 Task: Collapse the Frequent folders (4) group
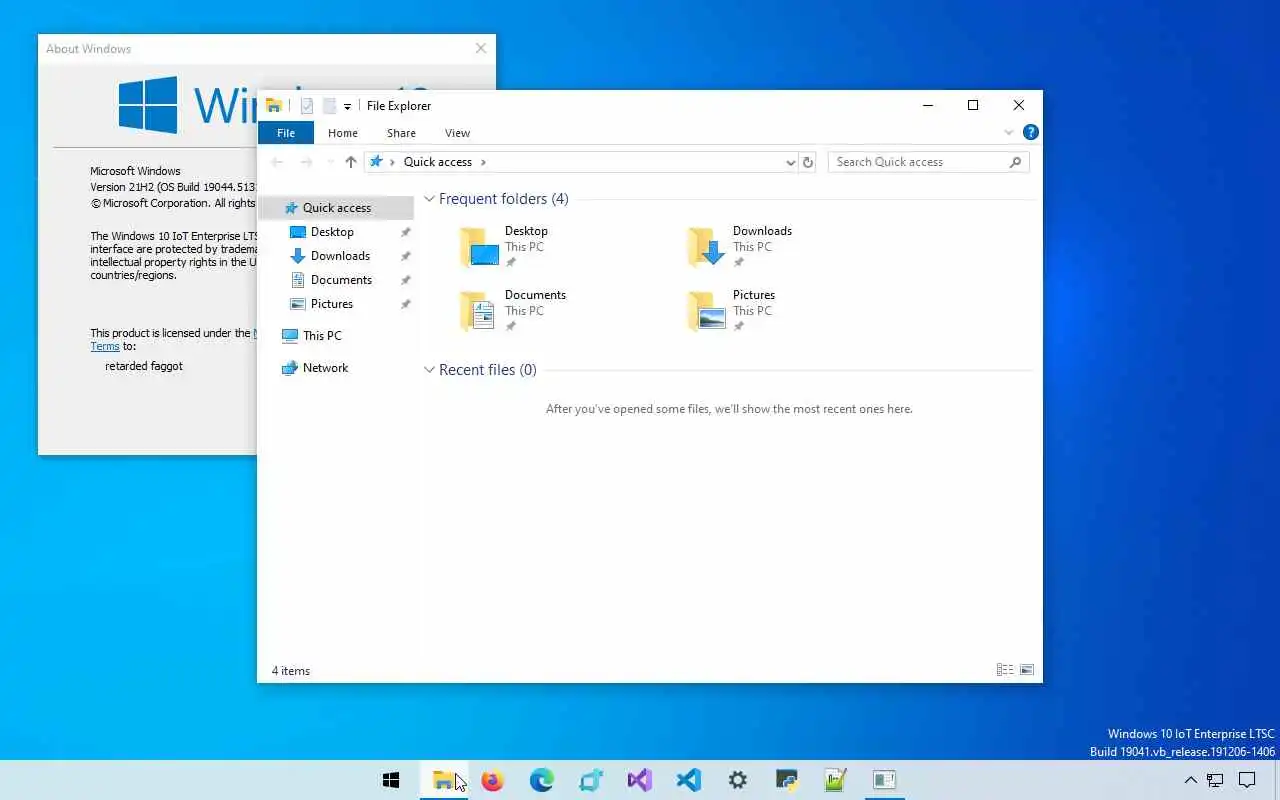coord(429,199)
